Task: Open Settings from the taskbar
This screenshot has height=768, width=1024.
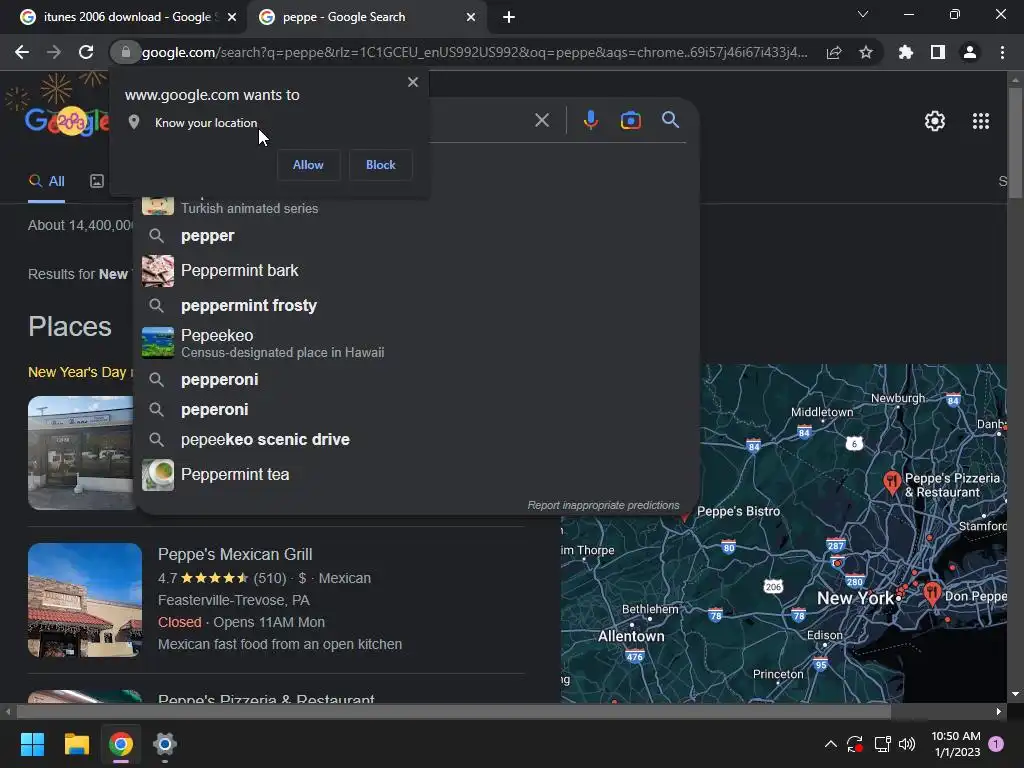Action: pyautogui.click(x=165, y=744)
